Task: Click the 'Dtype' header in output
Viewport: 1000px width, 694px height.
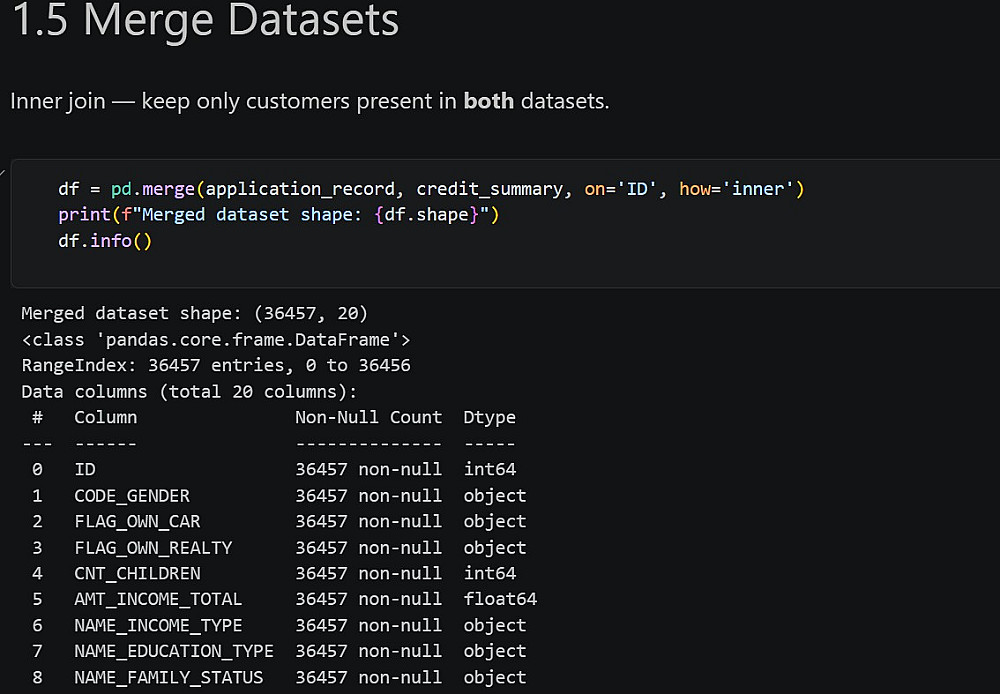Action: pos(489,417)
